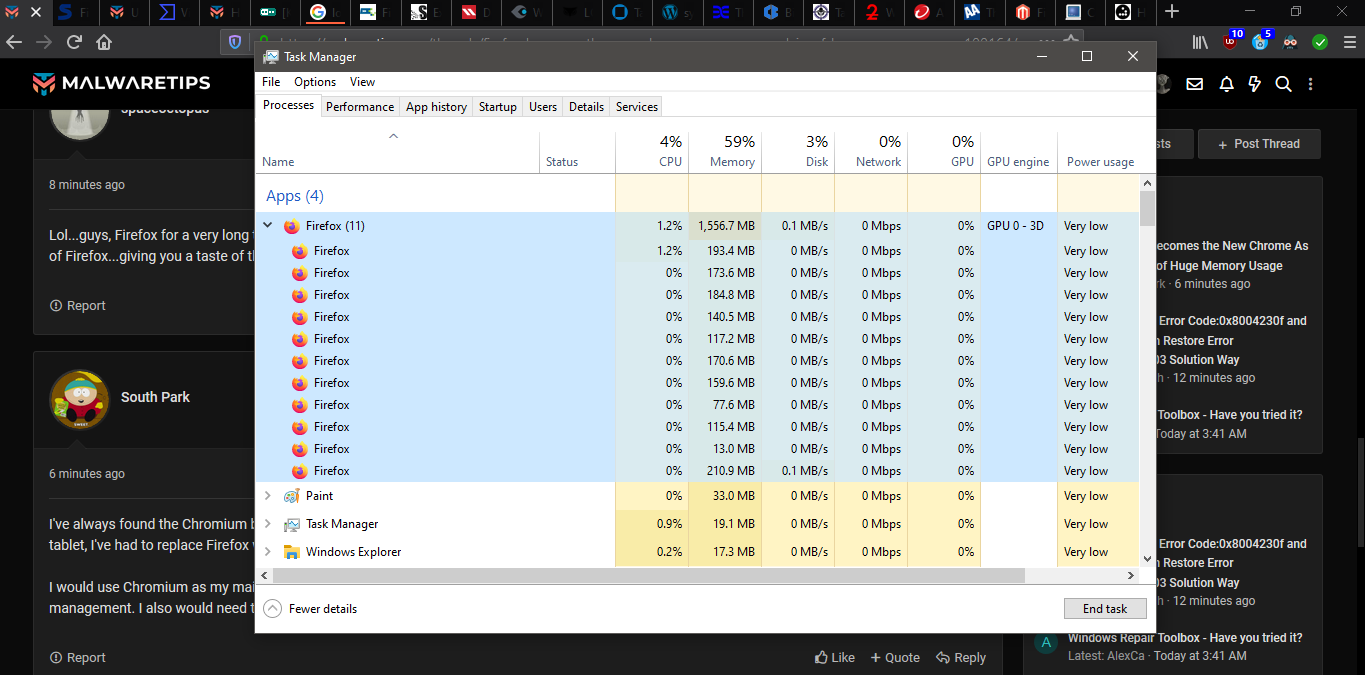Open a new browser tab
1365x675 pixels.
point(1172,12)
